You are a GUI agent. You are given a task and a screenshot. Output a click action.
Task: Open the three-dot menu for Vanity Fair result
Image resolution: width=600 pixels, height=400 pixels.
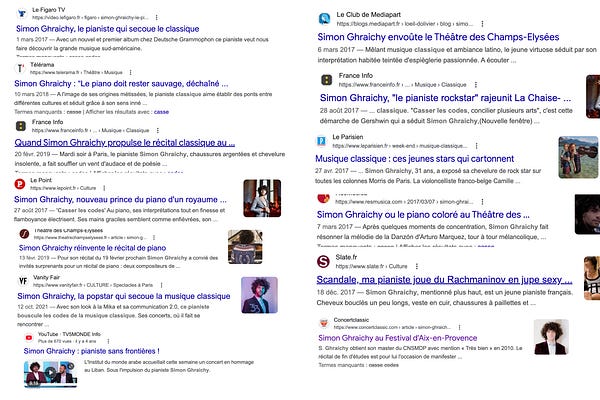pos(161,285)
